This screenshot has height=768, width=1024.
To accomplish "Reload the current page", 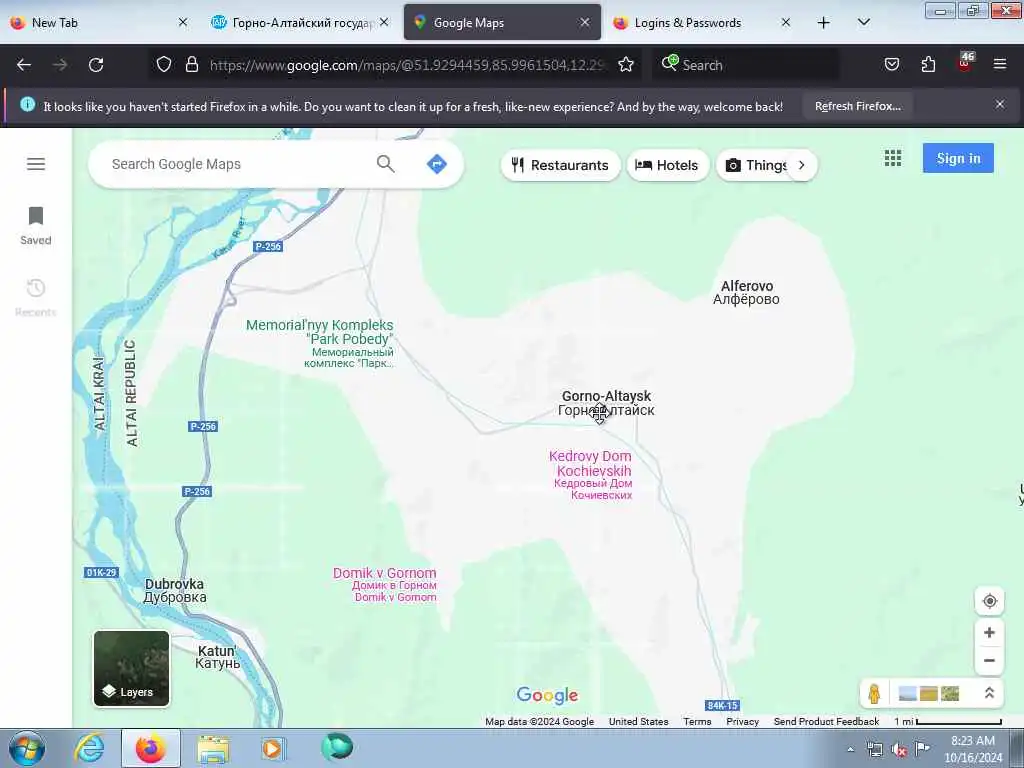I will 96,65.
